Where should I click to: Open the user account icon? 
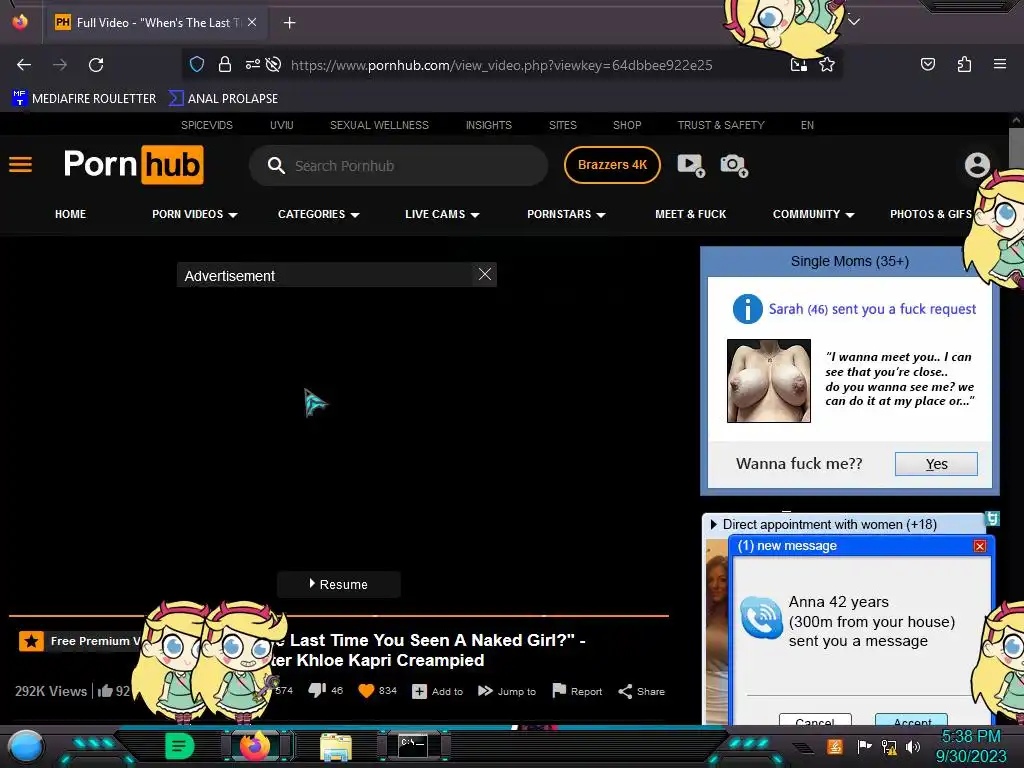(x=977, y=165)
